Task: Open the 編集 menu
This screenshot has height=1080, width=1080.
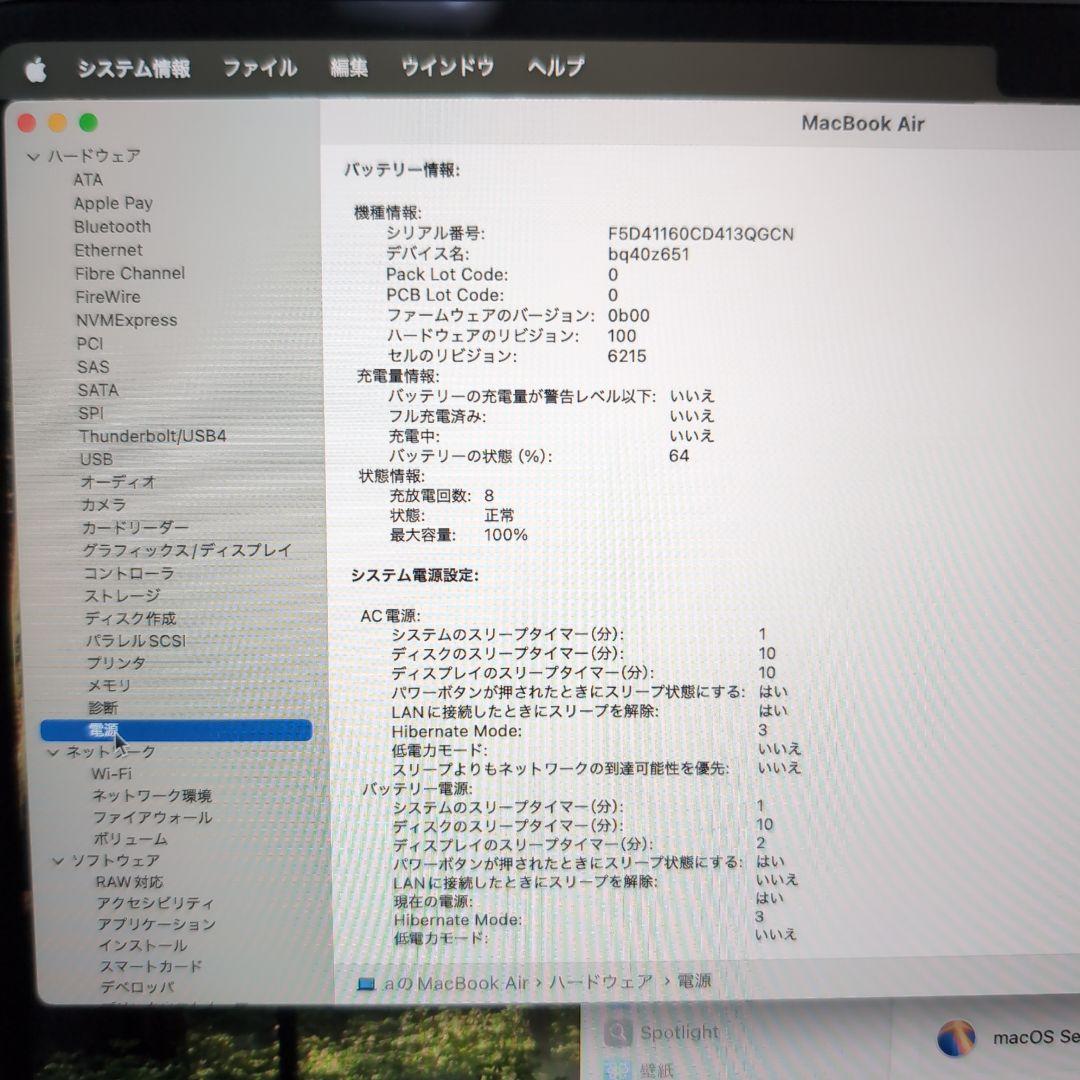Action: 348,67
